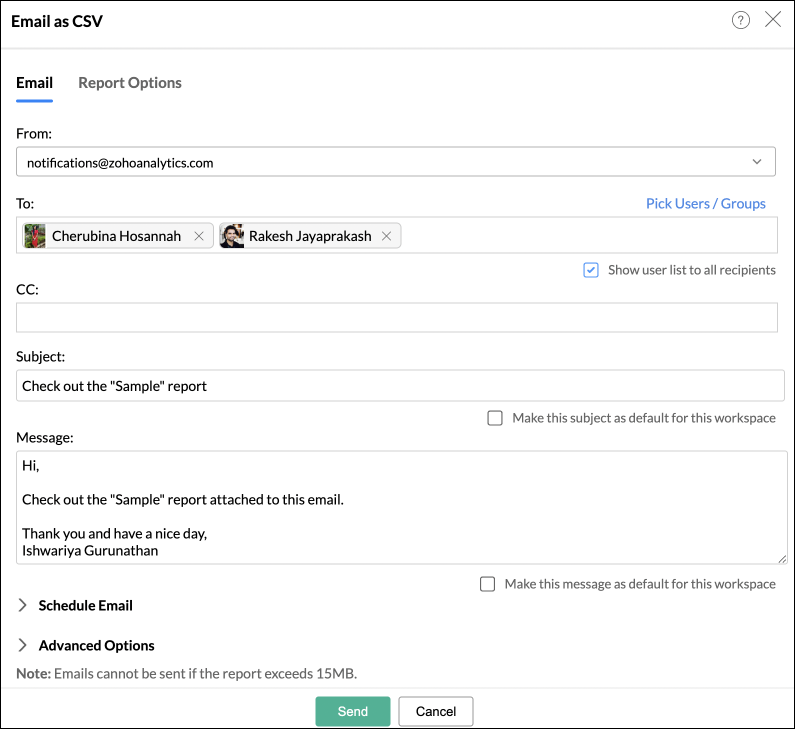Click the help question mark icon

tap(741, 20)
